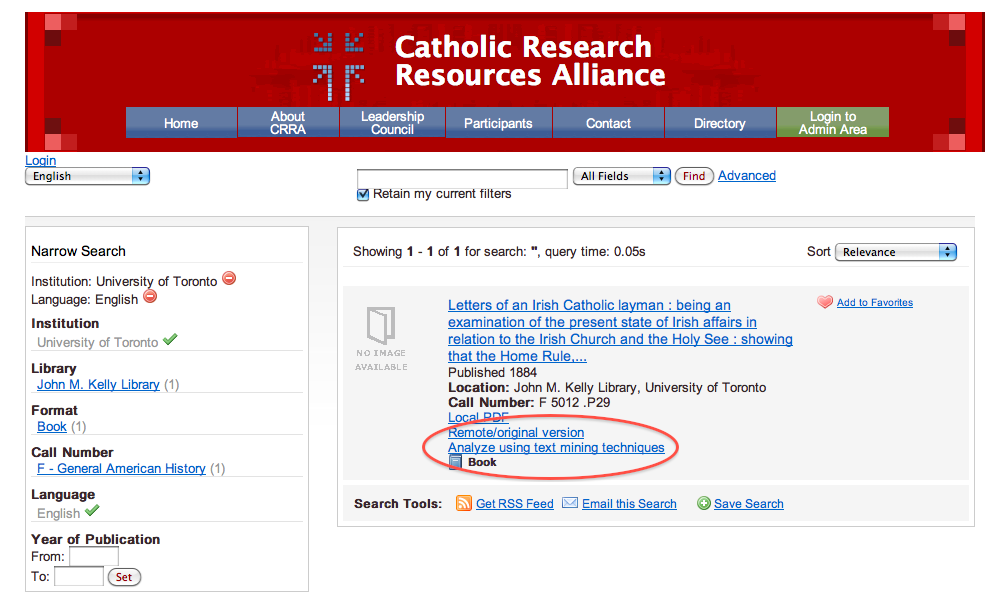Remove the English language filter via minus icon

(150, 297)
